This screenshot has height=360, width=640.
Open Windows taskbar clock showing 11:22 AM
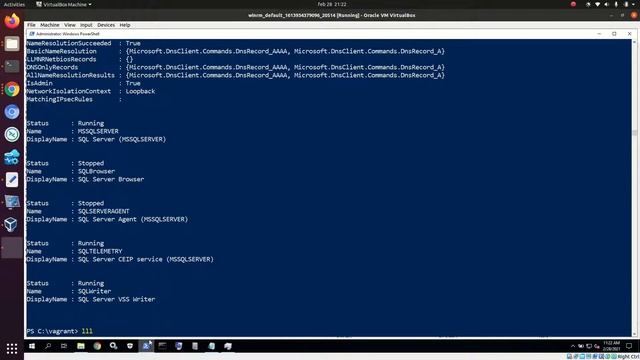(x=611, y=346)
